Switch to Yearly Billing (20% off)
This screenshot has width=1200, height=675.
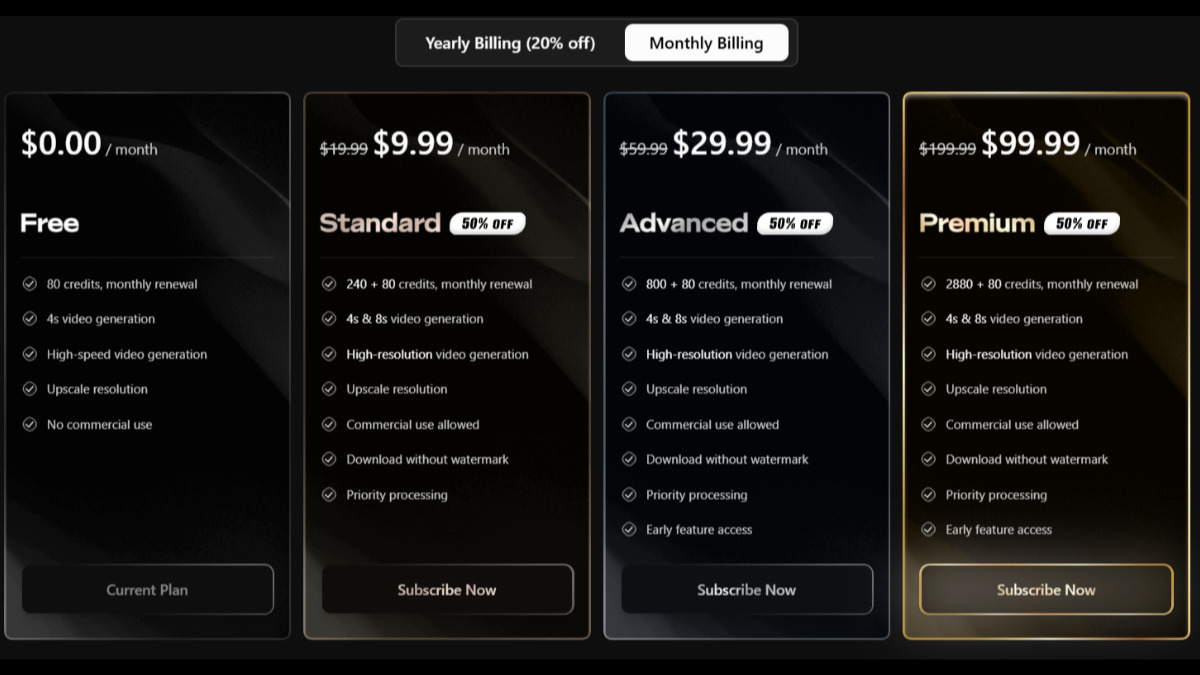coord(510,43)
